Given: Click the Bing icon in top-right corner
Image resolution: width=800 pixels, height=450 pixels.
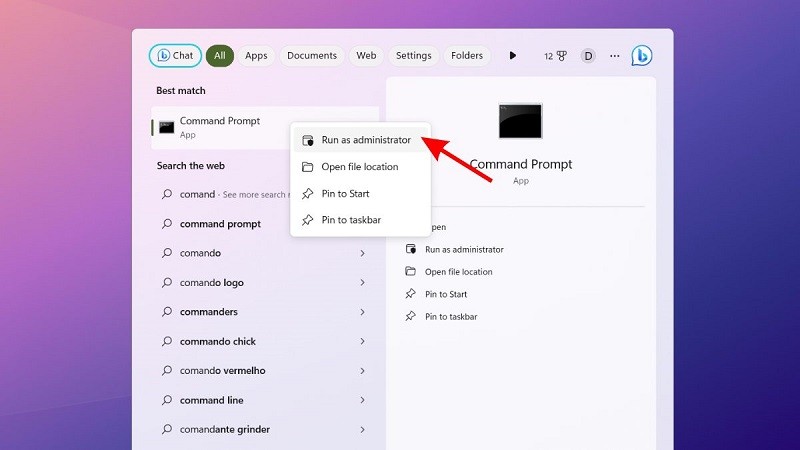Looking at the screenshot, I should [x=642, y=56].
